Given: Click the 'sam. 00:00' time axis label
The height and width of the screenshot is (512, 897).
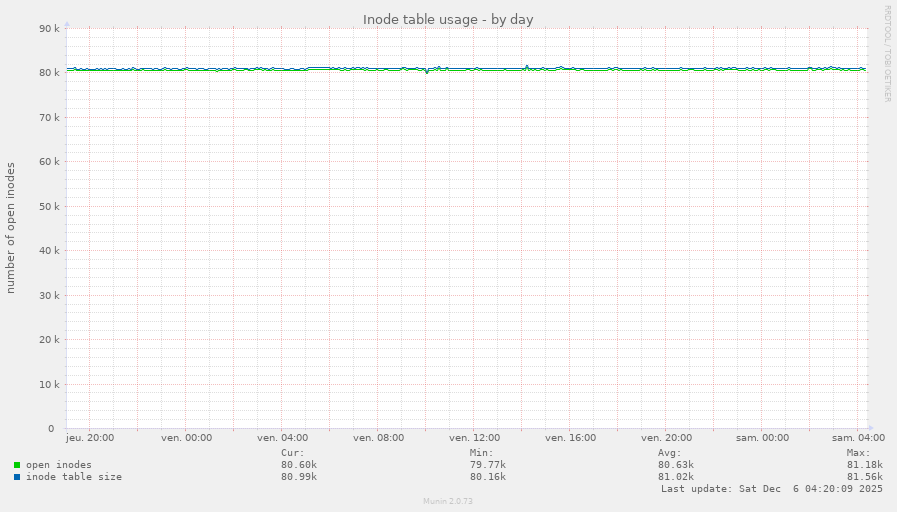Looking at the screenshot, I should click(763, 438).
